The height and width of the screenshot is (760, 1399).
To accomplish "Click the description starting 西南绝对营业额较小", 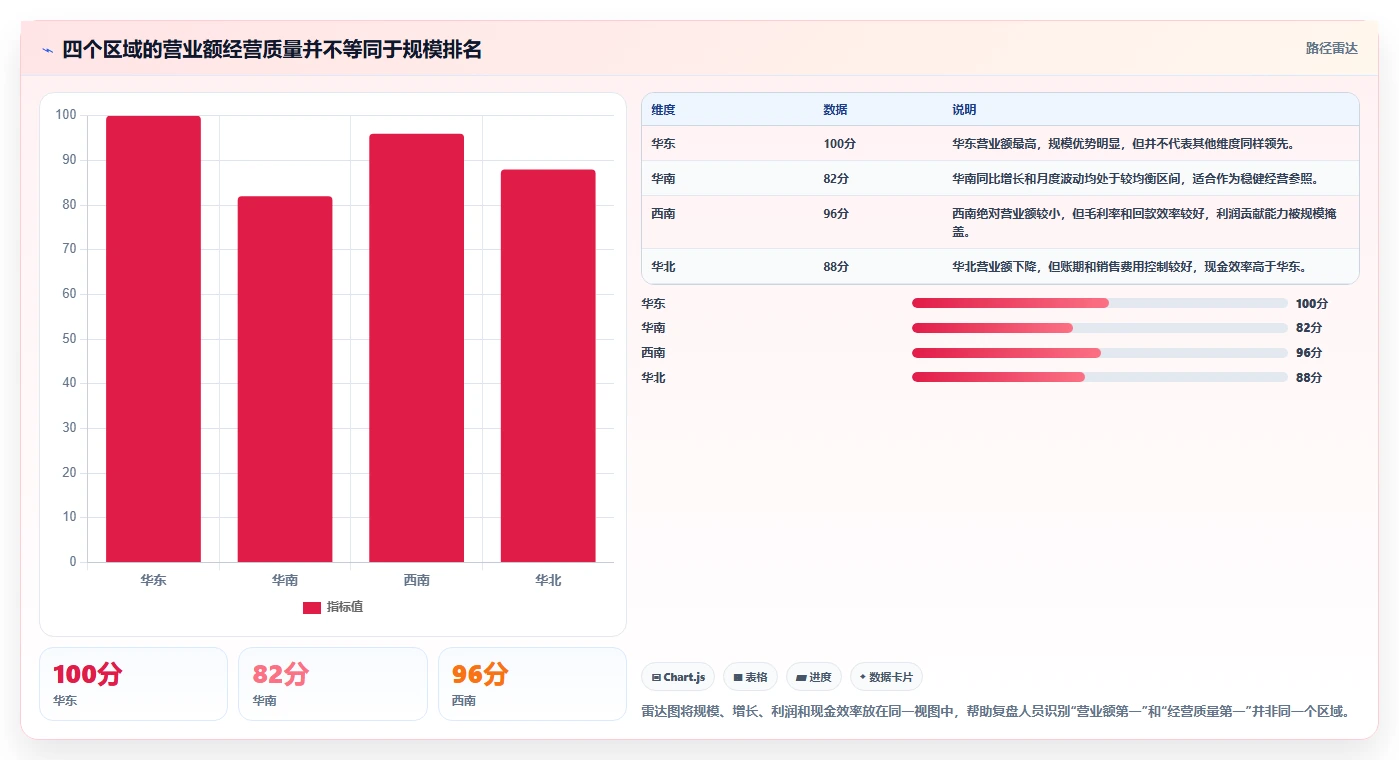I will coord(1144,223).
